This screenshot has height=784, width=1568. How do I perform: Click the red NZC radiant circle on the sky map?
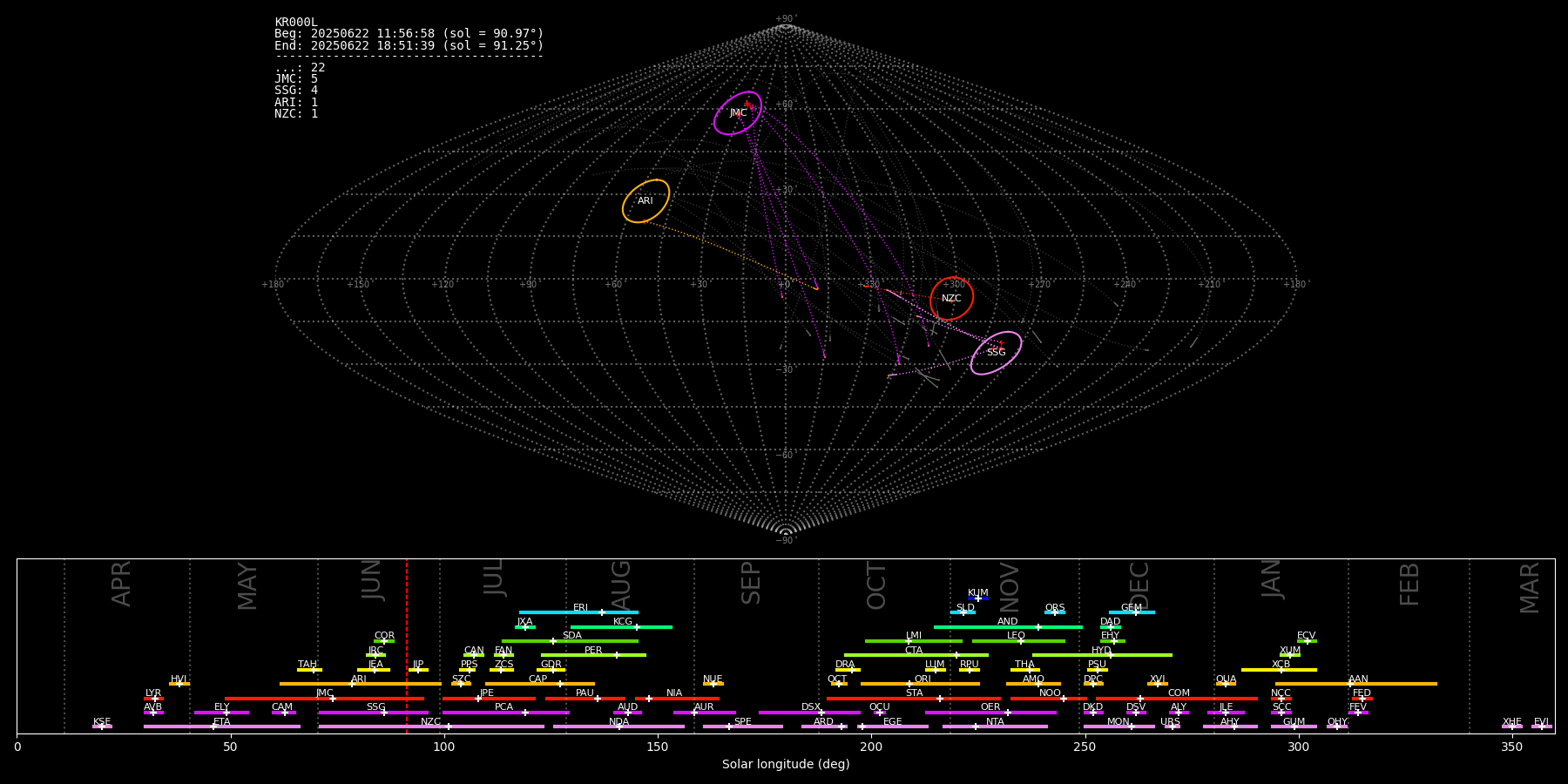point(951,299)
